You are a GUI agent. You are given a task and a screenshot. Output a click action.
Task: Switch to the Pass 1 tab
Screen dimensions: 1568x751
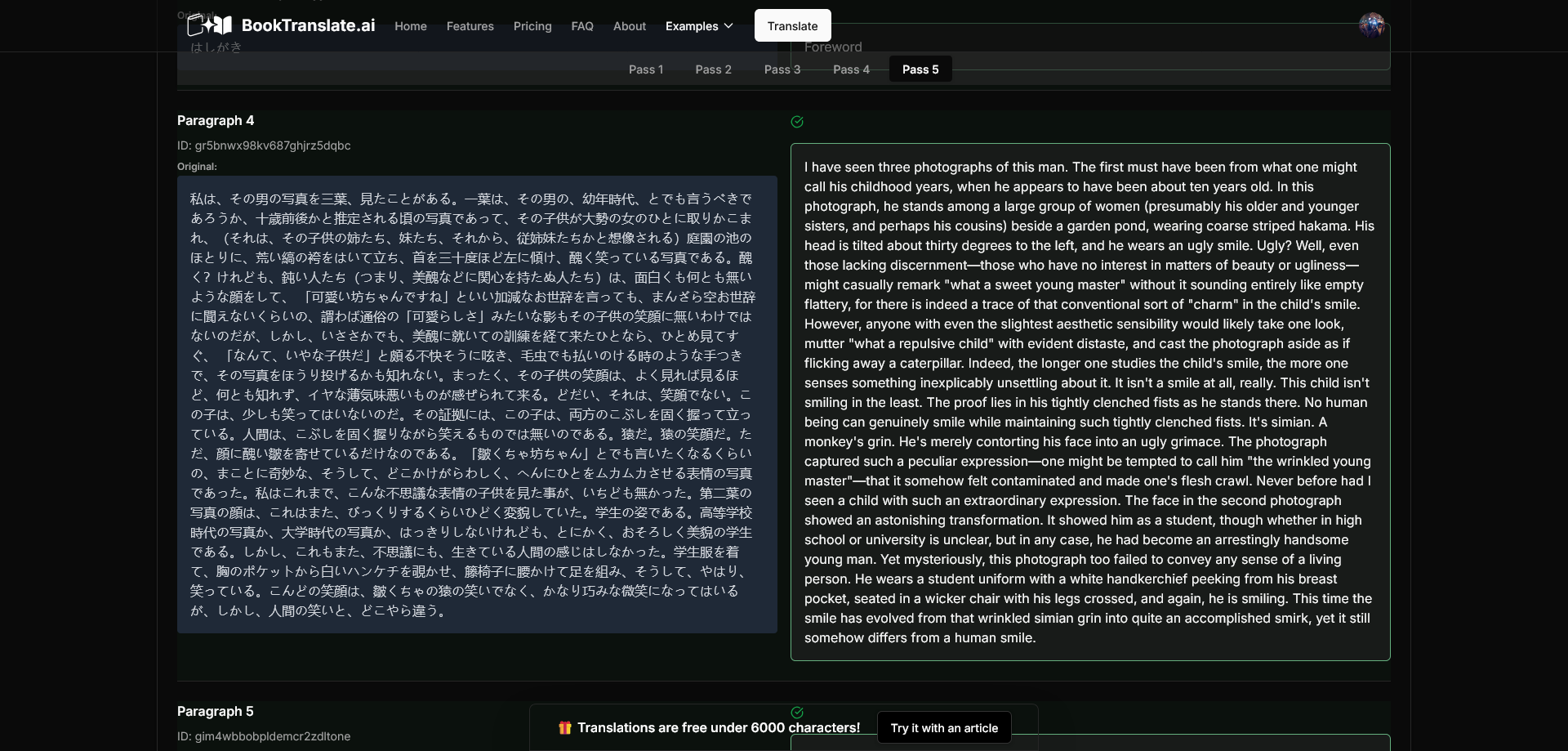(x=646, y=69)
